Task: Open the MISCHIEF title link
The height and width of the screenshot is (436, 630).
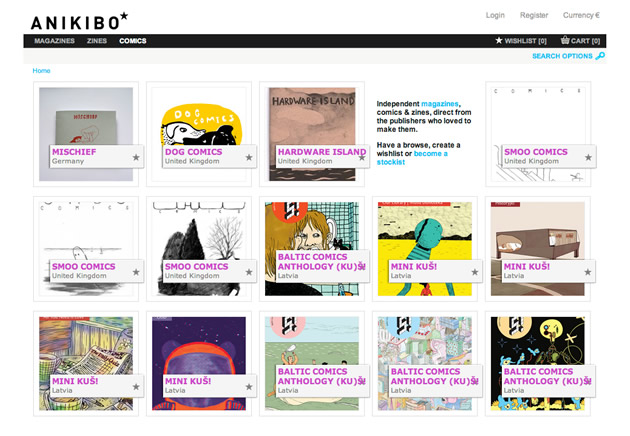Action: coord(74,151)
